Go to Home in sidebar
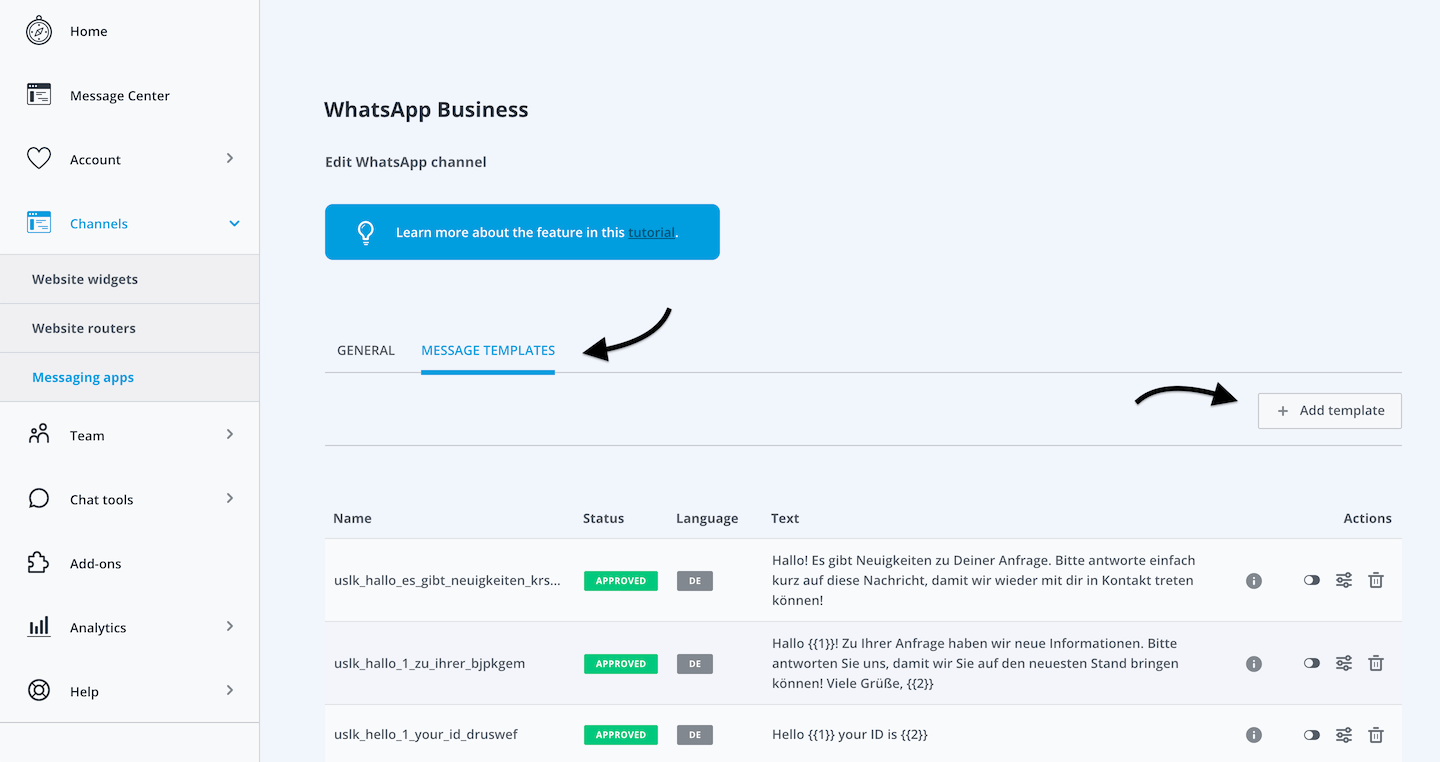Screen dimensions: 1440x762 [89, 31]
